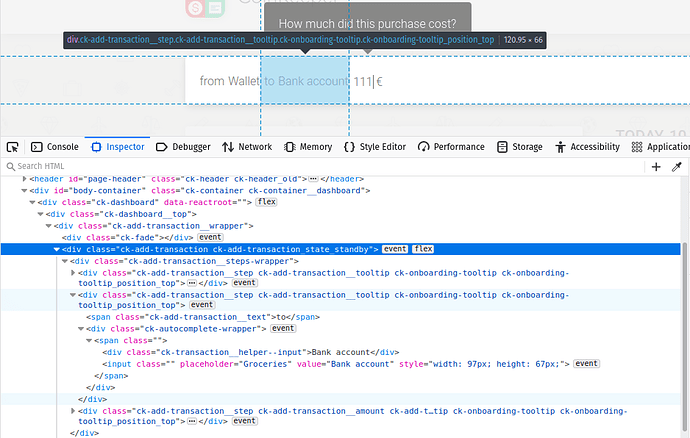The image size is (690, 438).
Task: Activate the element picker tool
Action: click(13, 147)
